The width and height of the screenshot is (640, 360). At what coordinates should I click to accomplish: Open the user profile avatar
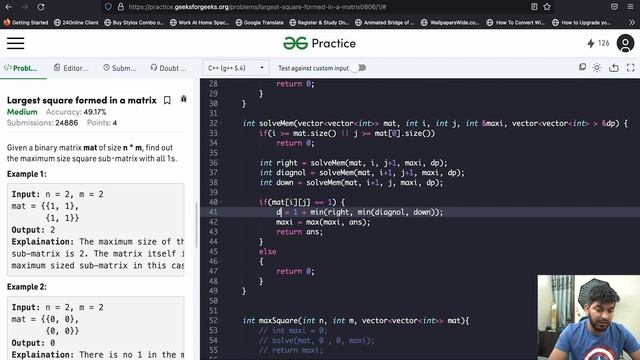click(625, 43)
